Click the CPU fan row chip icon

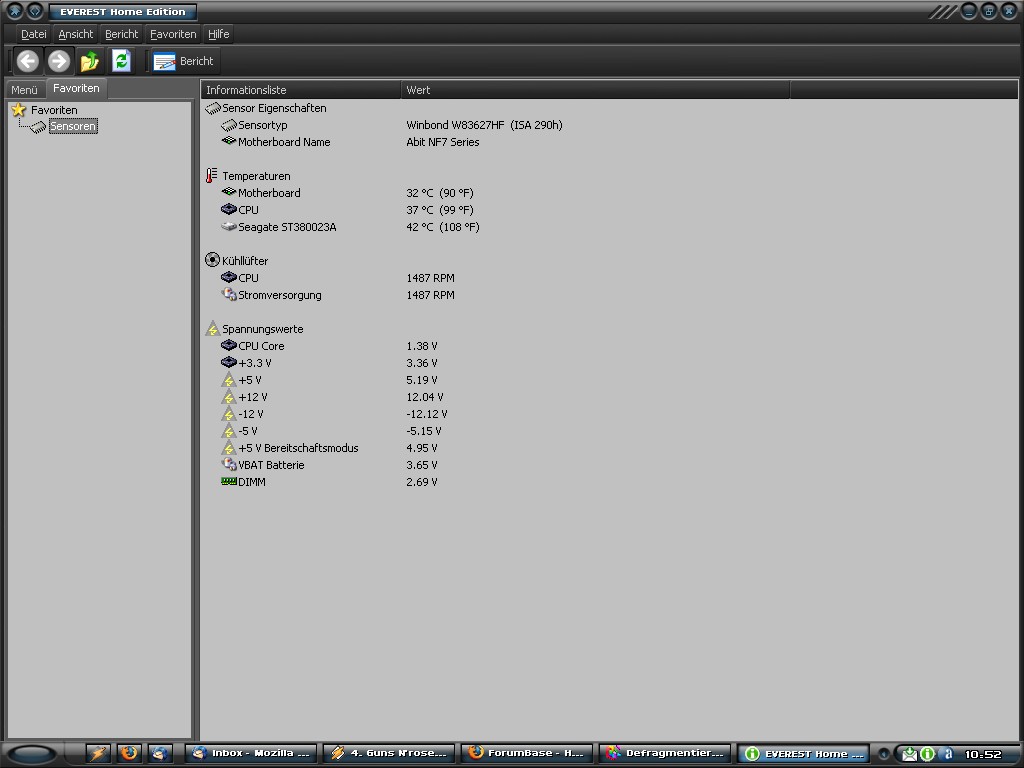tap(229, 278)
